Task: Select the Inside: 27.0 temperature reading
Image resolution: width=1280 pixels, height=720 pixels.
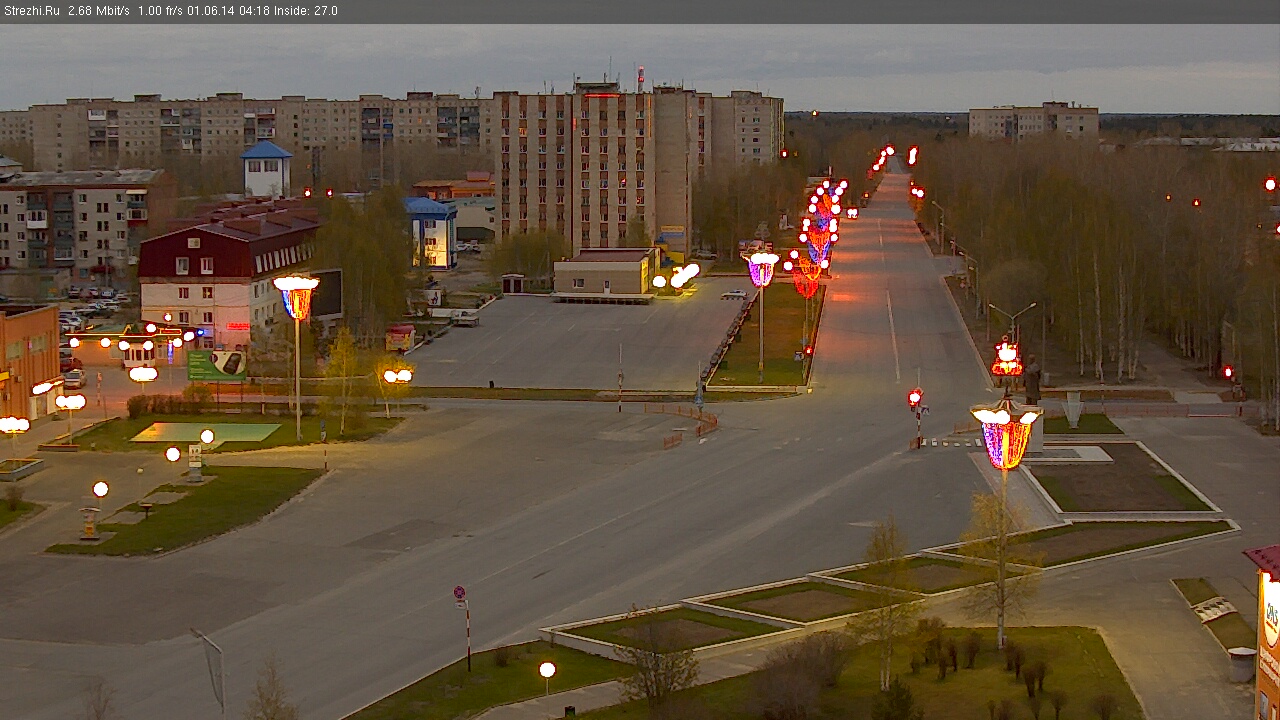Action: tap(306, 11)
